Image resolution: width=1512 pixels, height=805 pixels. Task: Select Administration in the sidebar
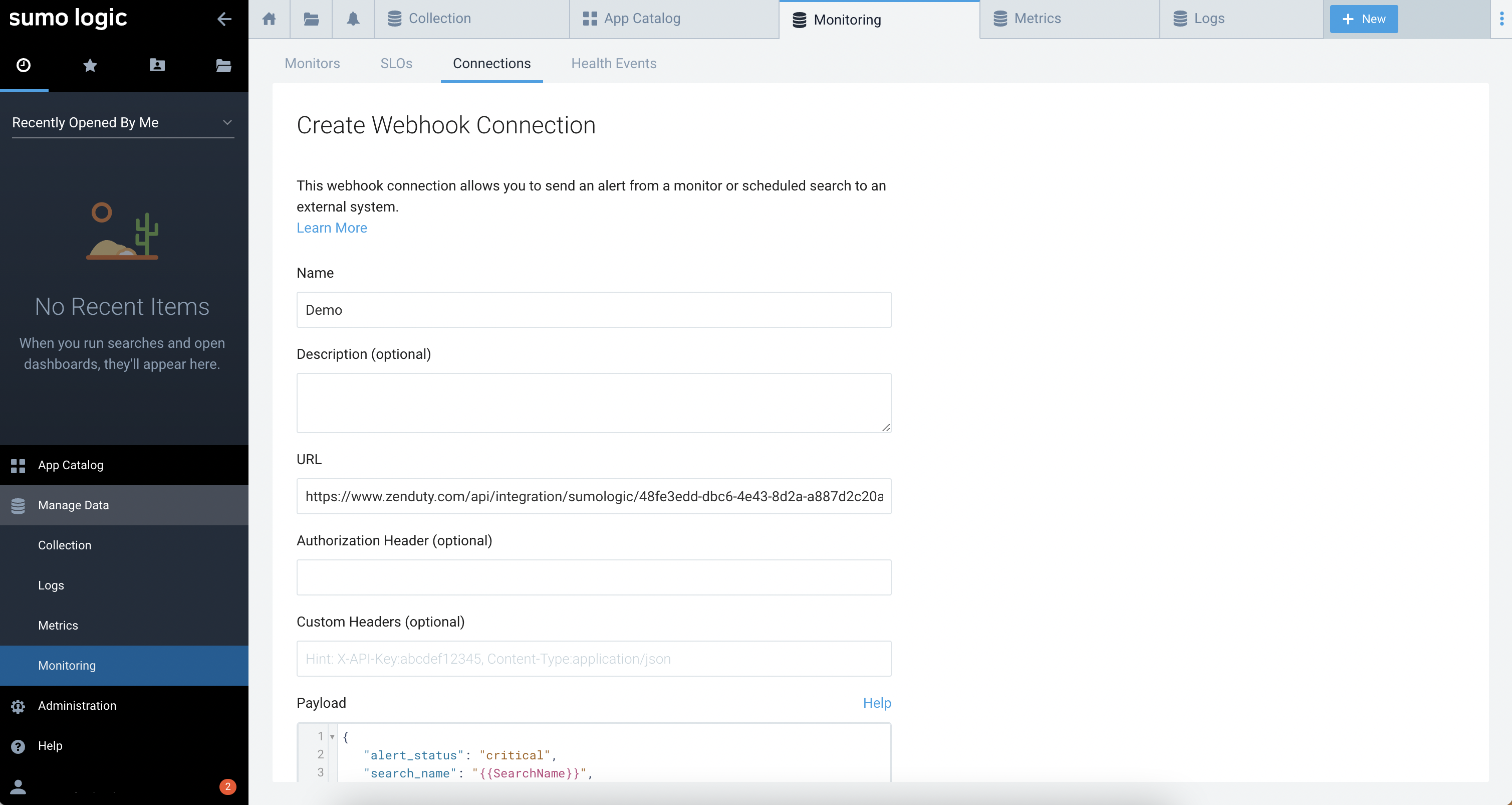pyautogui.click(x=77, y=705)
